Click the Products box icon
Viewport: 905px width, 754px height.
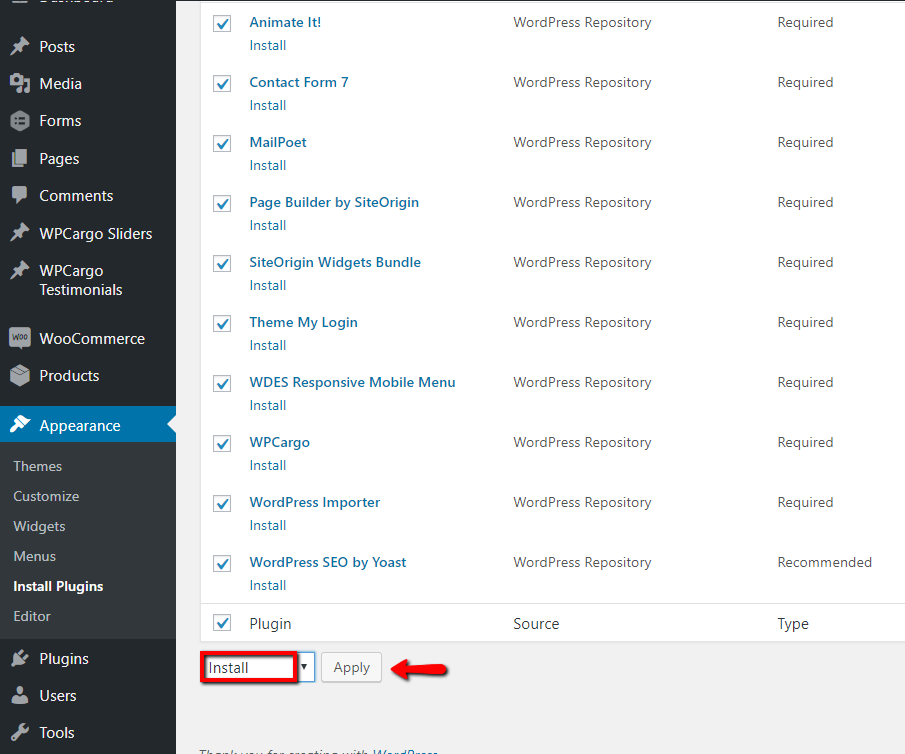click(20, 376)
